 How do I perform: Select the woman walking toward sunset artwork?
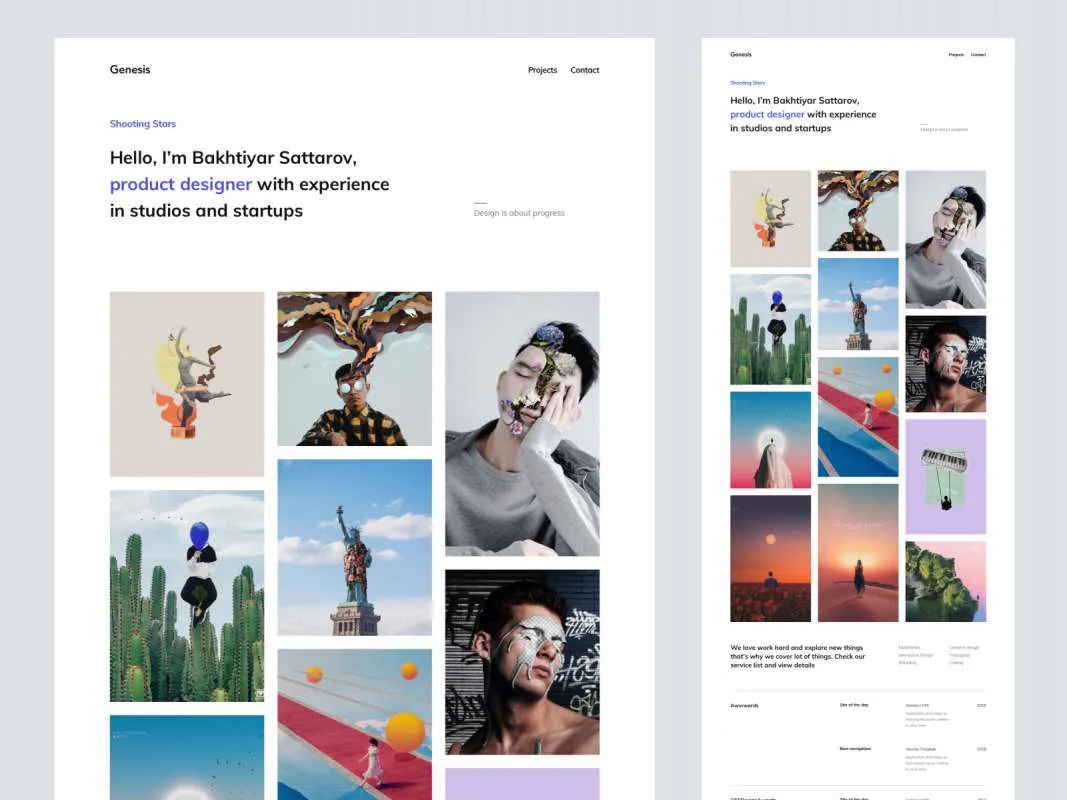(x=858, y=553)
